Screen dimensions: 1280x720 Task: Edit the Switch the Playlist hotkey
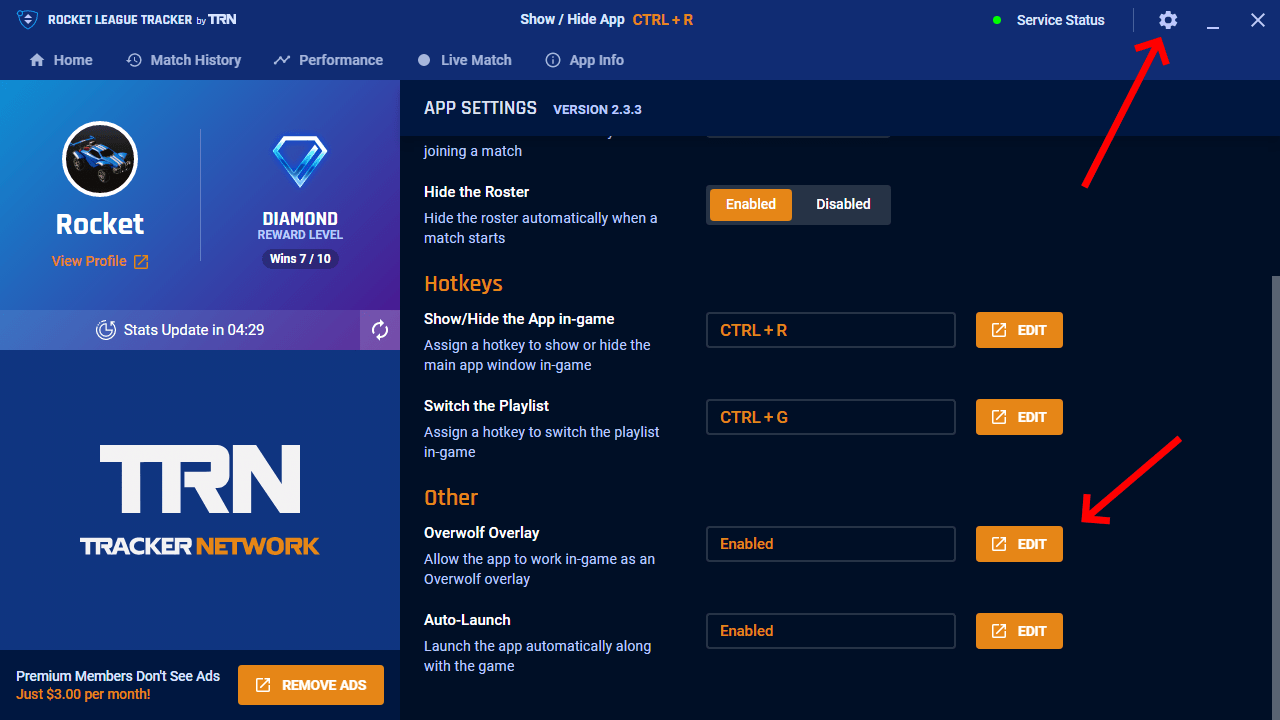click(x=1019, y=417)
